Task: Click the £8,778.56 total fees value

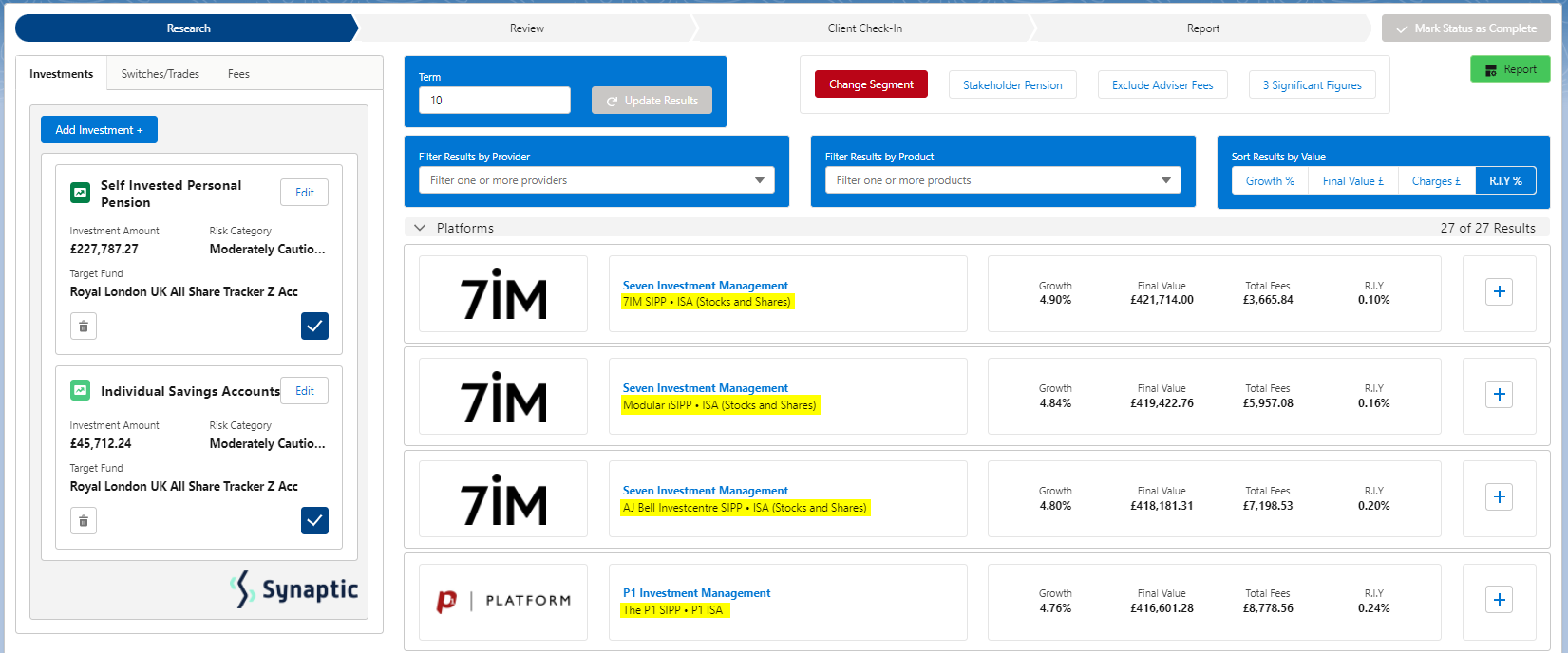Action: coord(1268,608)
